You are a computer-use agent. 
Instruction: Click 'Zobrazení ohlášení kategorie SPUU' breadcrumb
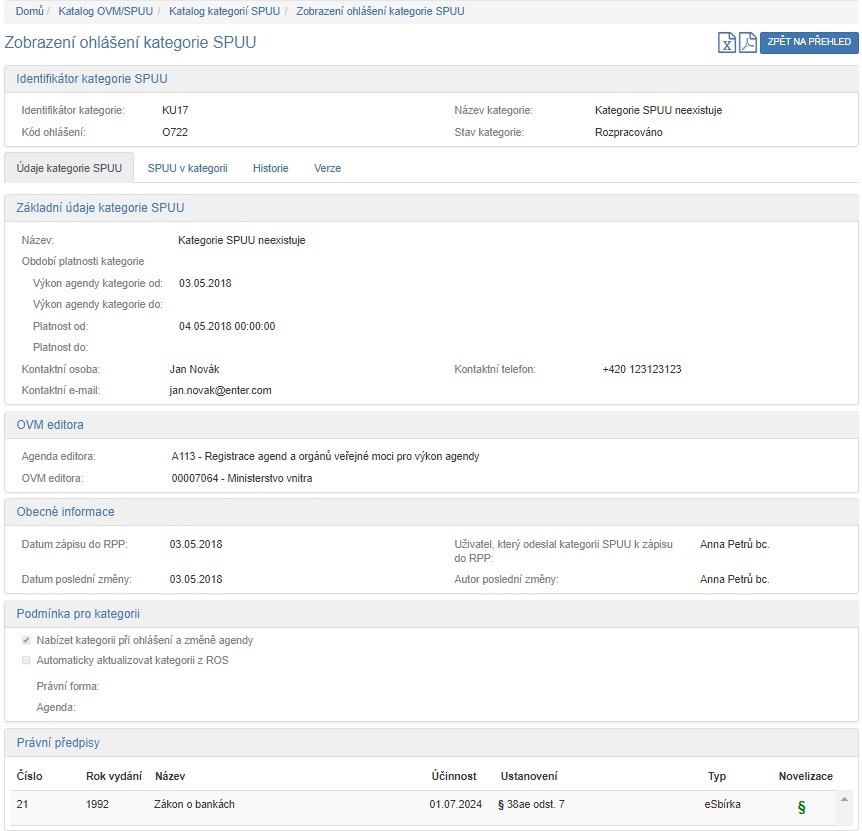380,11
